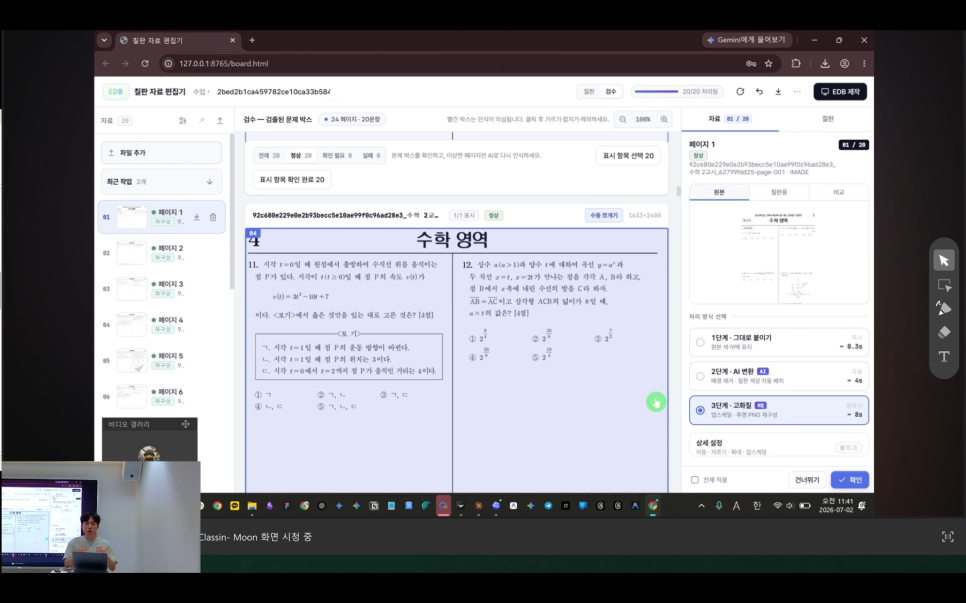Switch preview to 비교 tab

coord(838,192)
